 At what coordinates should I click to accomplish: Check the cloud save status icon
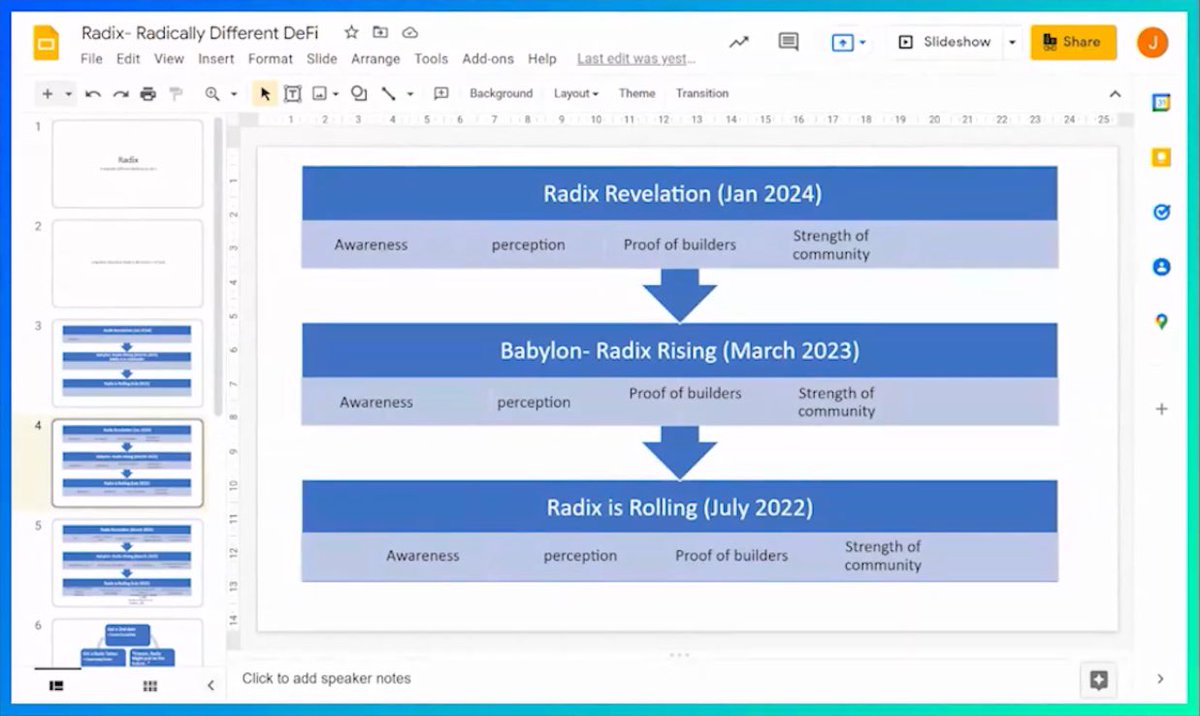409,33
